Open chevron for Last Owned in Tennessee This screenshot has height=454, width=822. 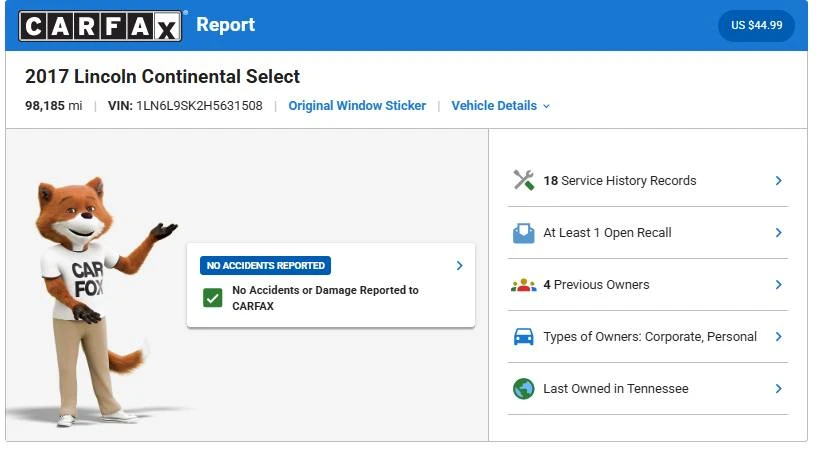pyautogui.click(x=778, y=388)
